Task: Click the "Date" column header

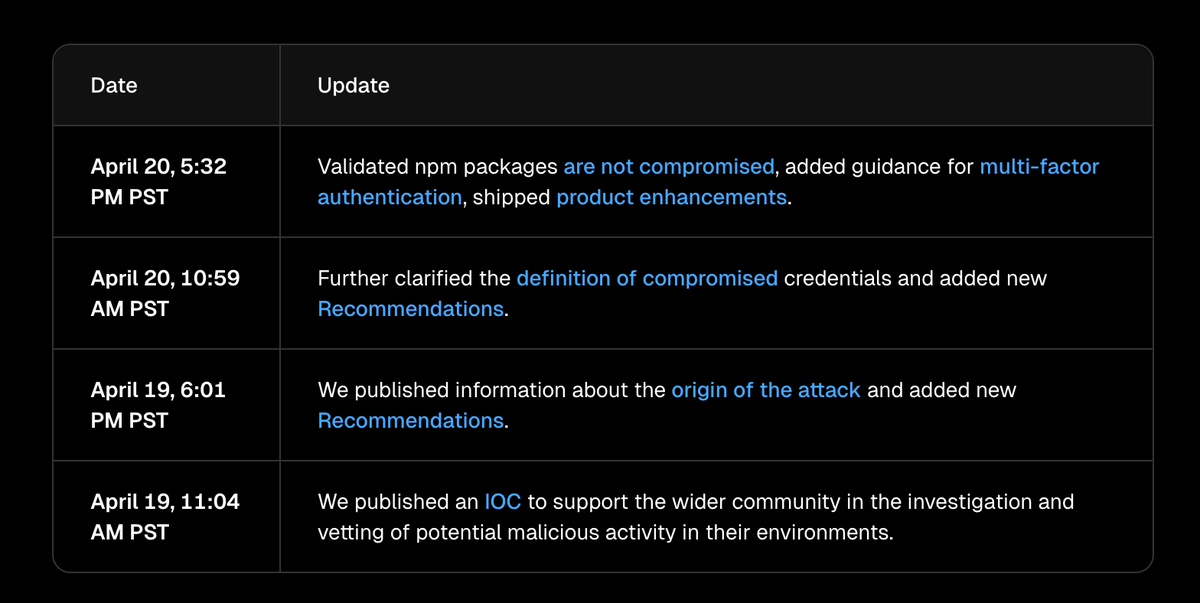Action: pyautogui.click(x=114, y=86)
